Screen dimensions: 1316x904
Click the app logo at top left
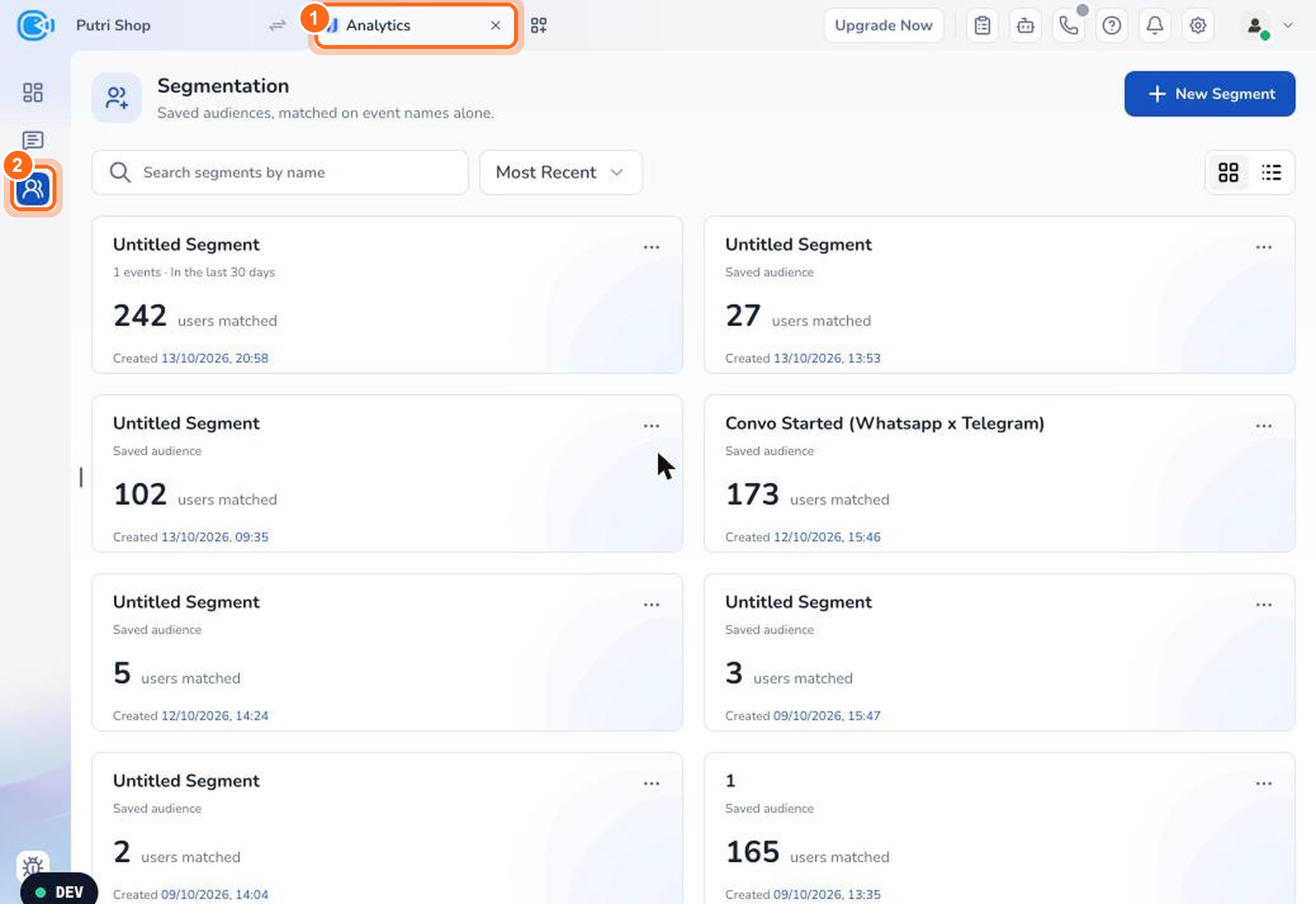(x=35, y=25)
